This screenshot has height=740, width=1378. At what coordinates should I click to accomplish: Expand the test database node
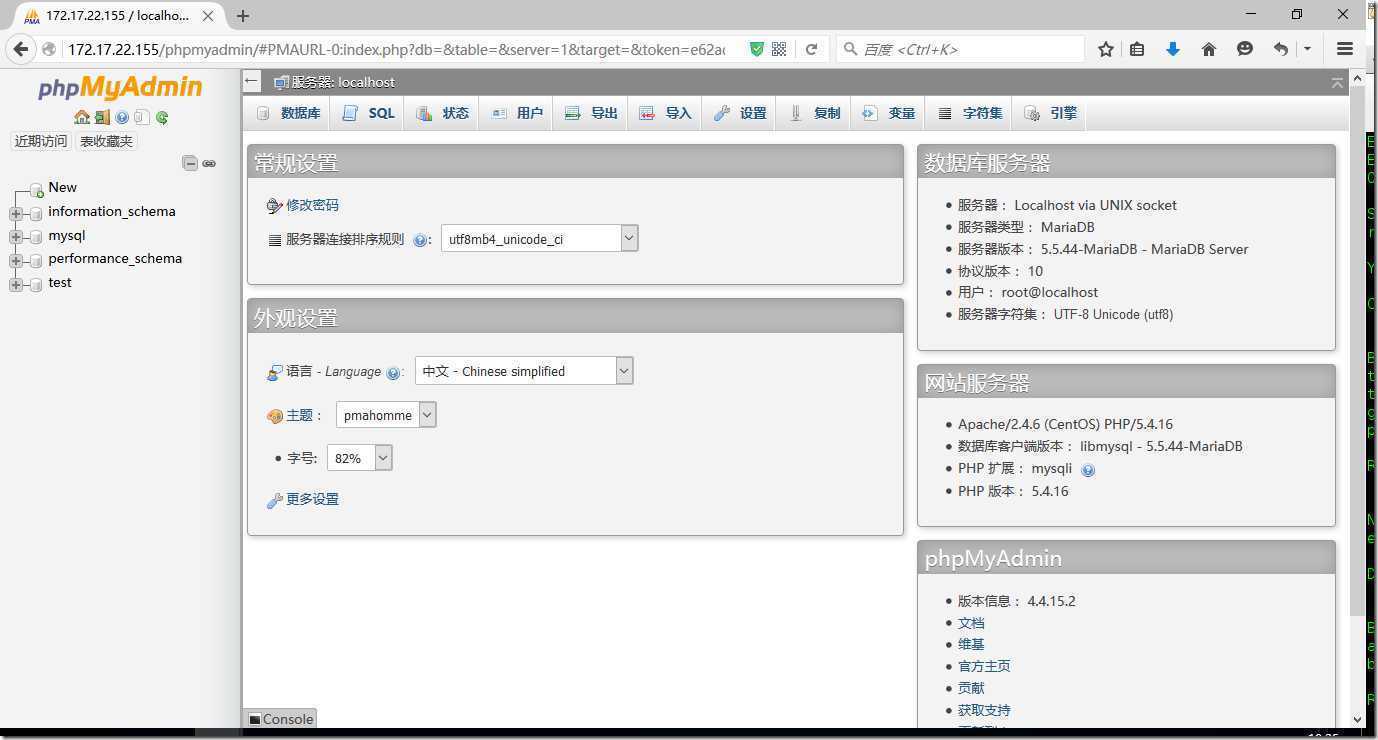click(16, 284)
